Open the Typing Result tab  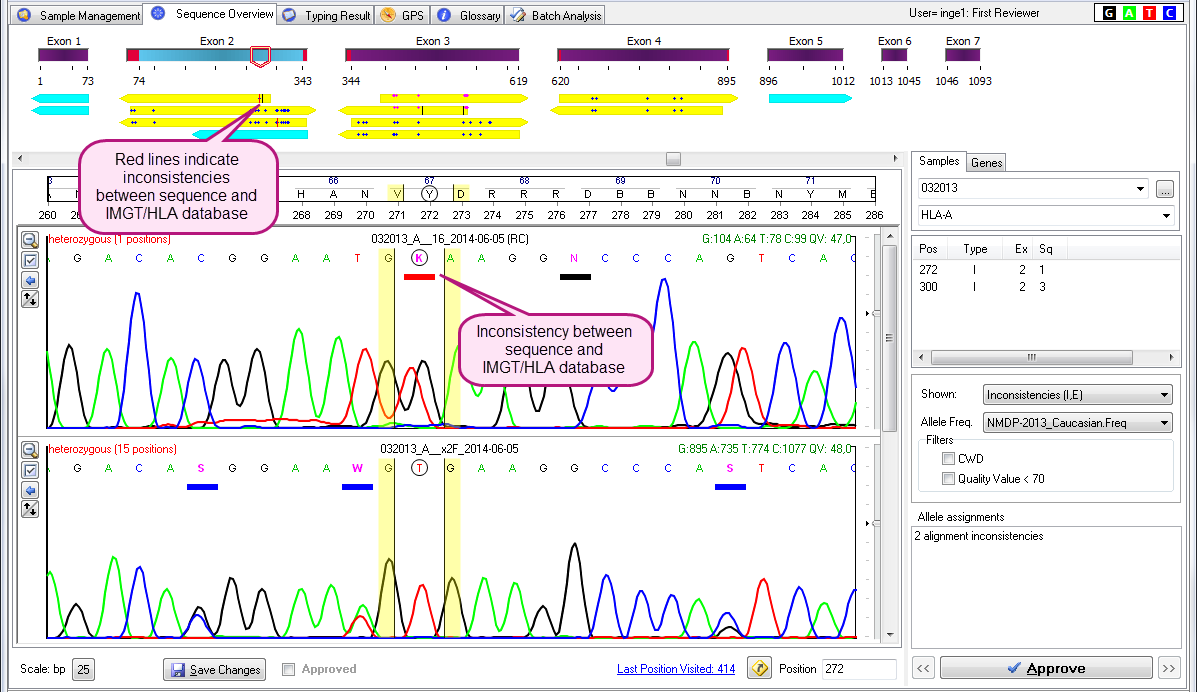point(326,15)
